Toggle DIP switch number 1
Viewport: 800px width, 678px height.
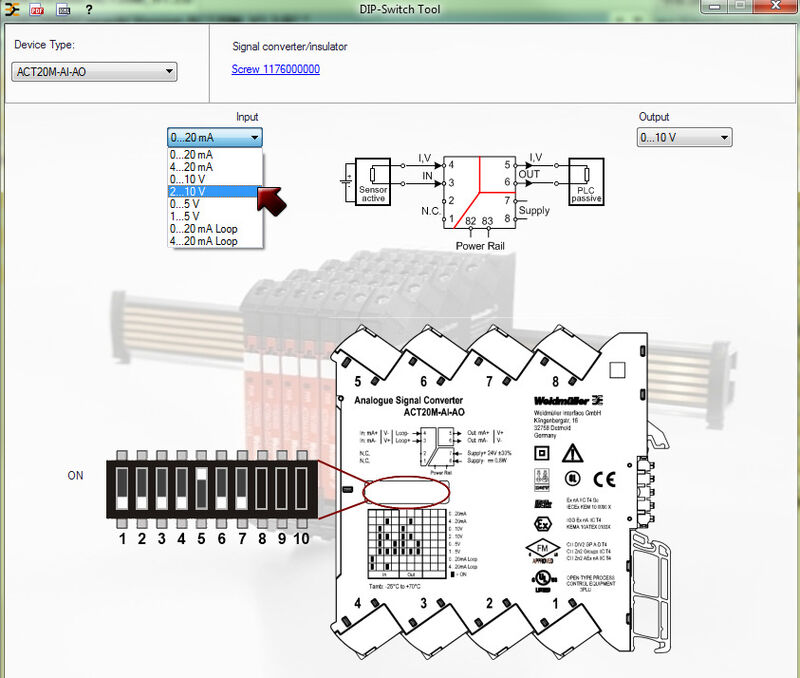click(122, 490)
